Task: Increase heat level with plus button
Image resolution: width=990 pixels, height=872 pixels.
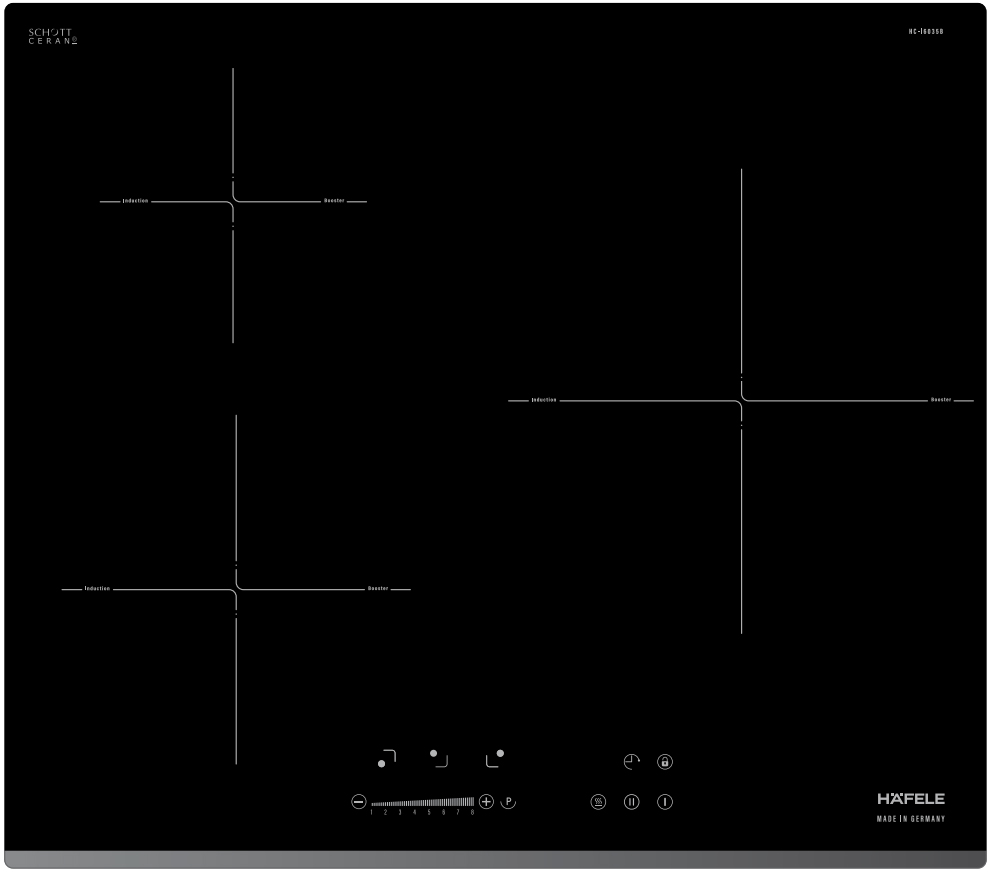Action: pyautogui.click(x=487, y=801)
